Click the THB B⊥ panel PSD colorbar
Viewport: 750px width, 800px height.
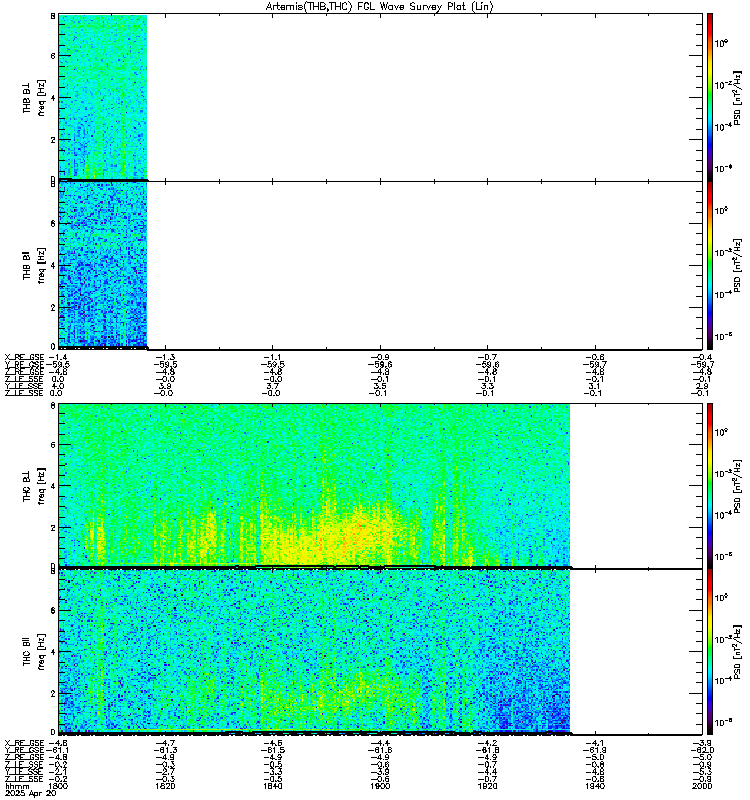[x=710, y=97]
